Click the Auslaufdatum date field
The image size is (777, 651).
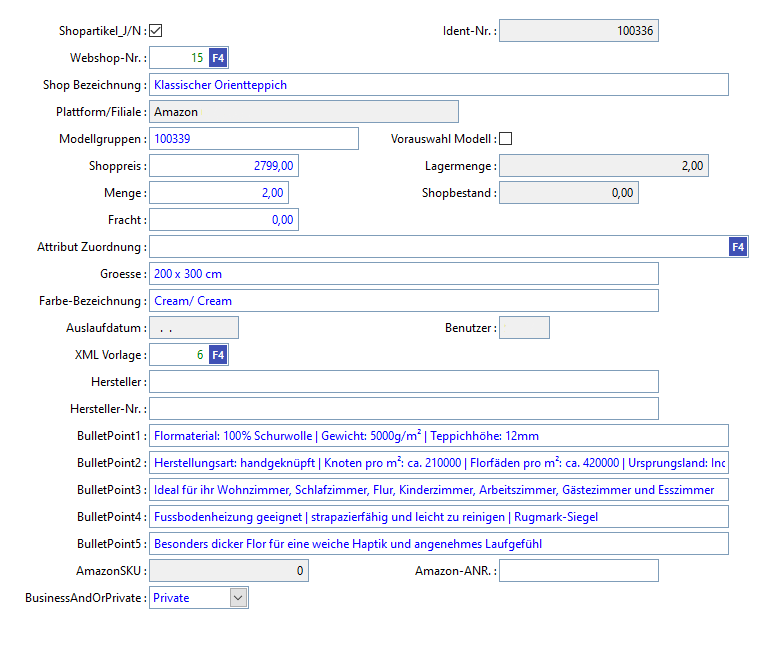coord(194,328)
